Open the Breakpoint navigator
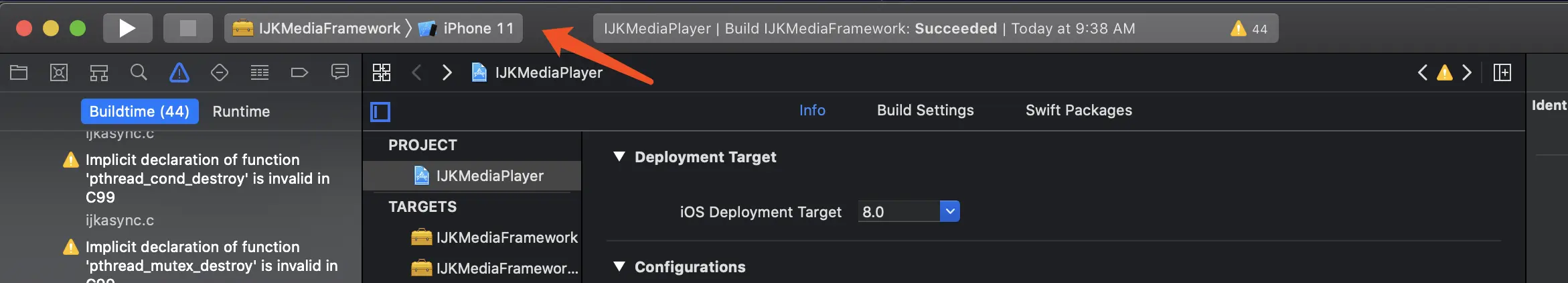The height and width of the screenshot is (283, 1568). (x=299, y=72)
